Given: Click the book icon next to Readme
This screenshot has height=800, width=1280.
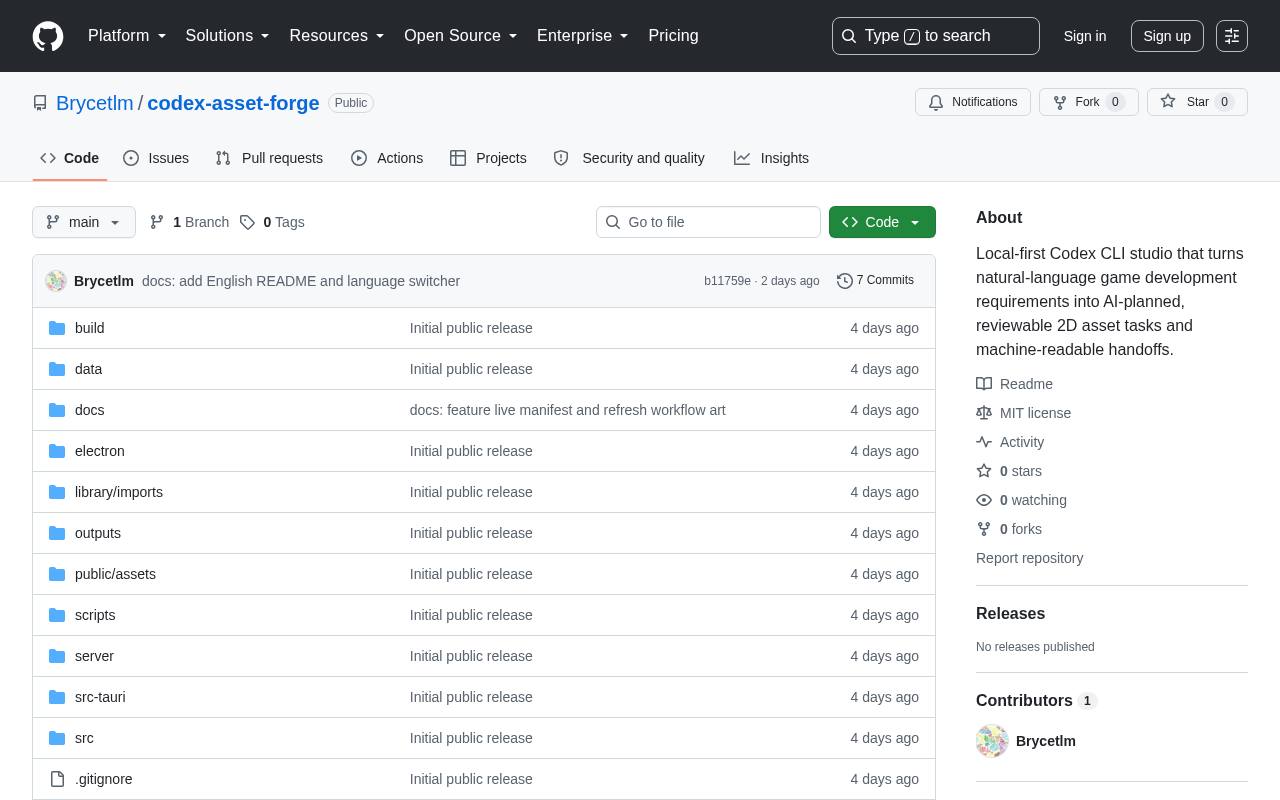Looking at the screenshot, I should [984, 384].
